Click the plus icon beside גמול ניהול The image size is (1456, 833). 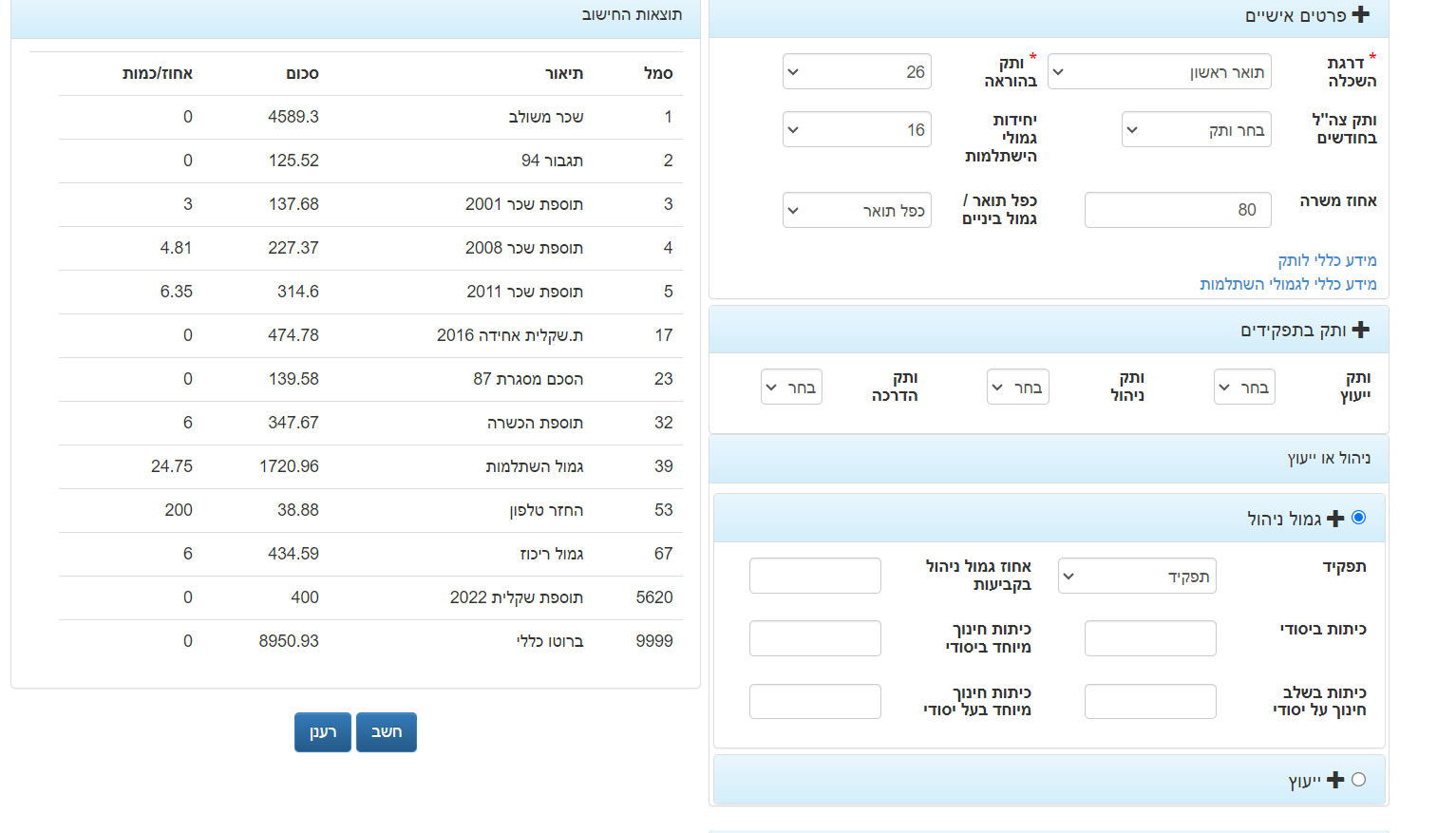click(x=1335, y=519)
